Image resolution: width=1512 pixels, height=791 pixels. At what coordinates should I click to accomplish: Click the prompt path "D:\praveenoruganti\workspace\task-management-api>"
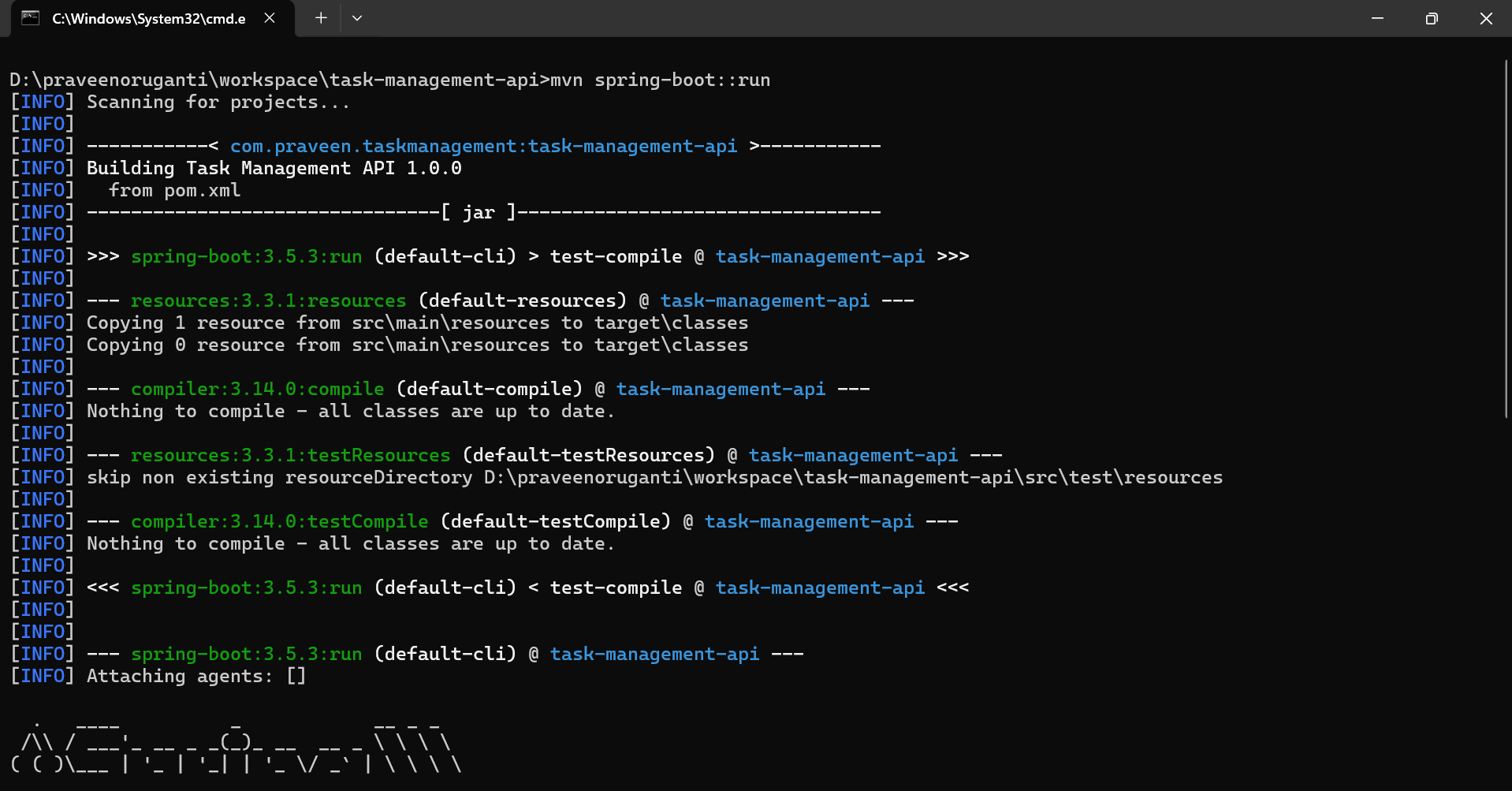[280, 80]
